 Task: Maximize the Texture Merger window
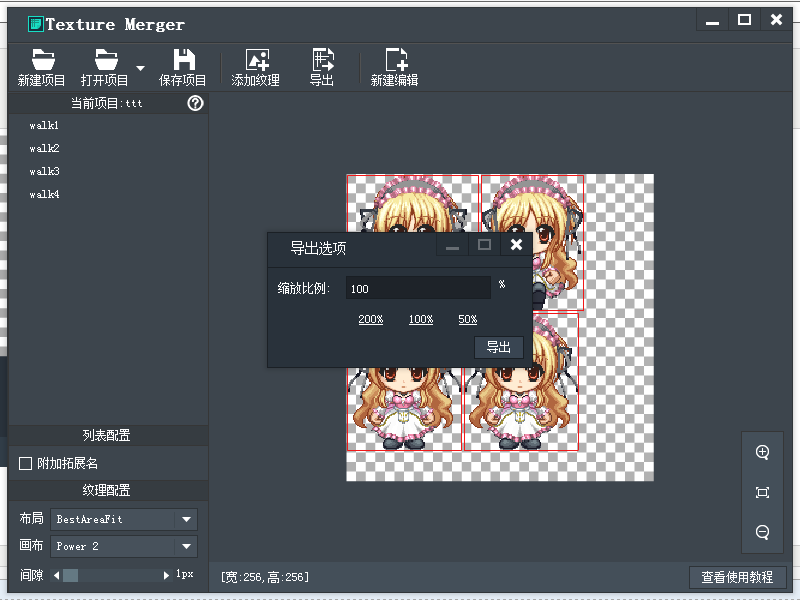744,21
